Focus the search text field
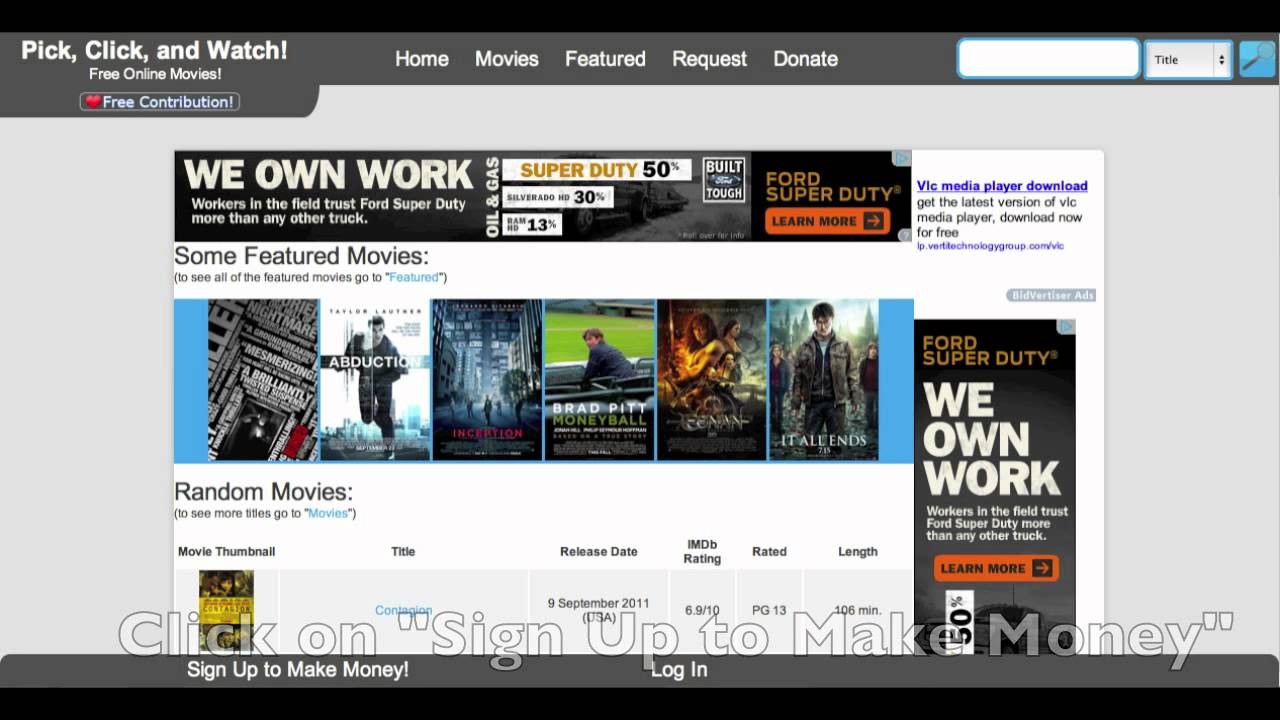1280x720 pixels. point(1048,59)
